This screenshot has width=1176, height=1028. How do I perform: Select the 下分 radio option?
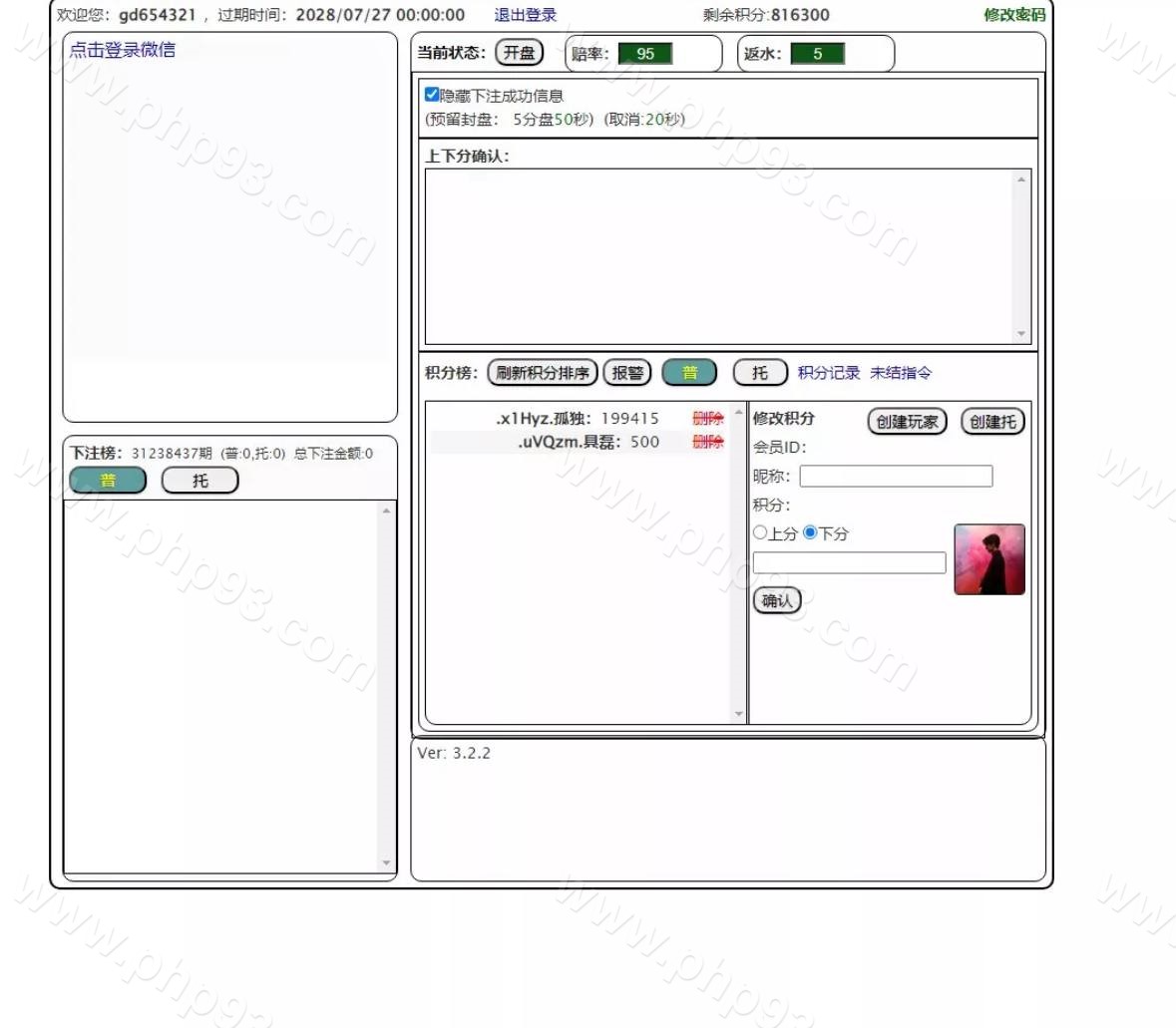pos(810,533)
